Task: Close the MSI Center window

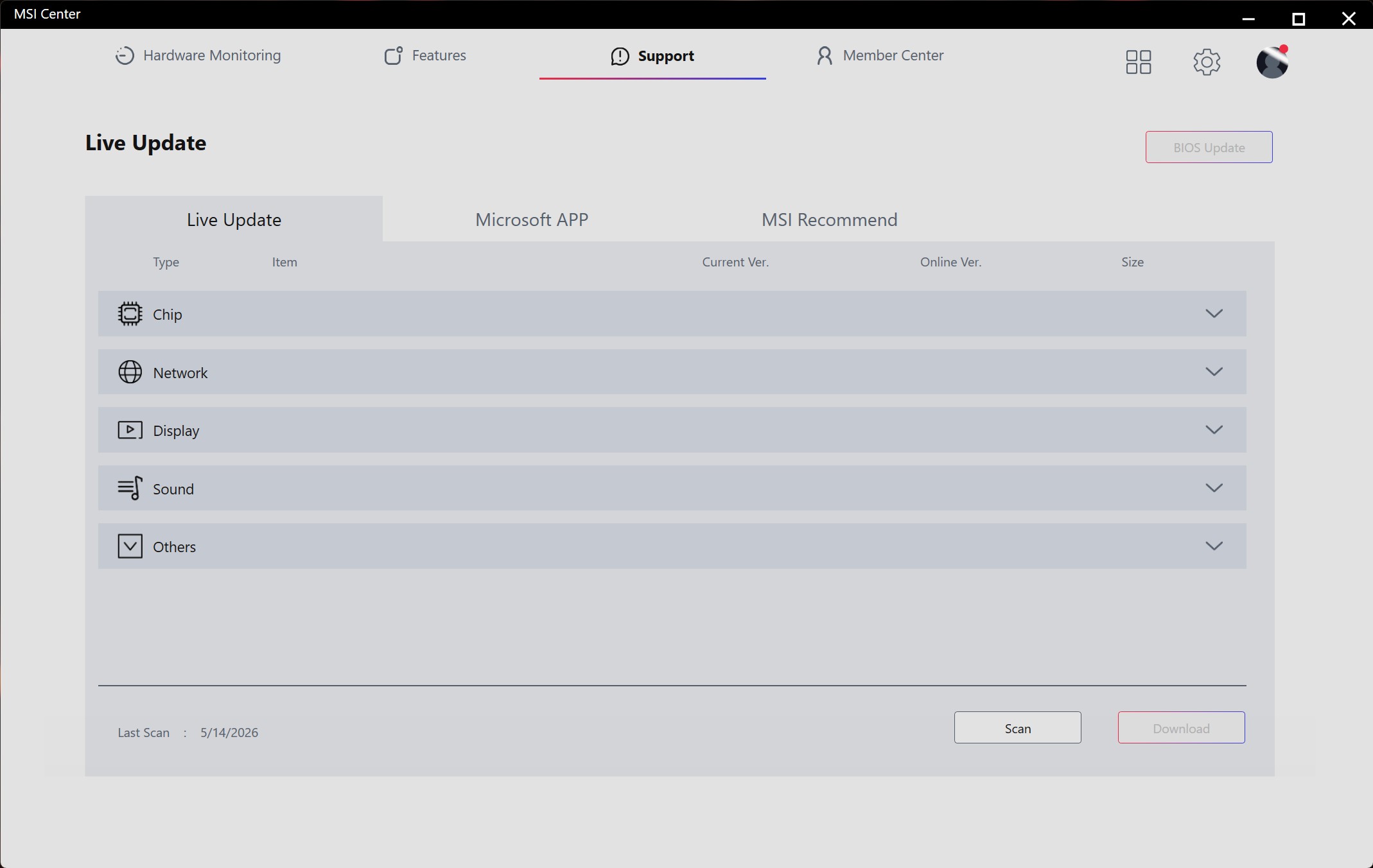Action: [x=1349, y=19]
